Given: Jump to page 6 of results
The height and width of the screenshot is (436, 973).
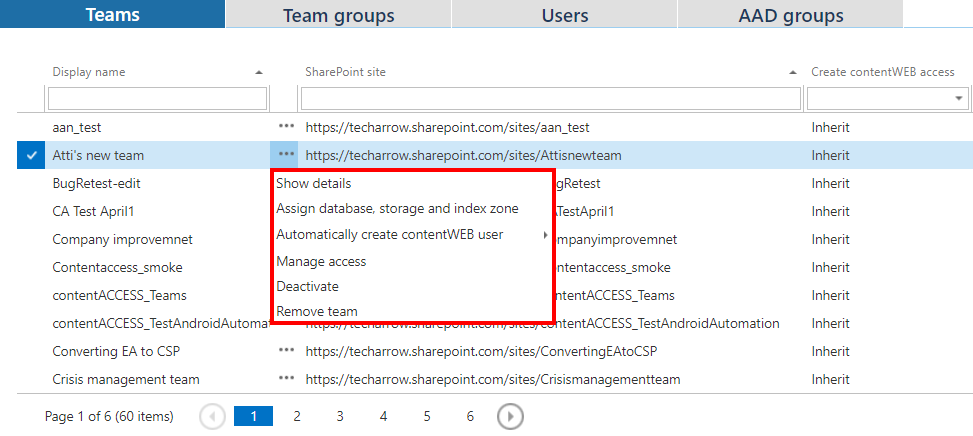Looking at the screenshot, I should pos(470,416).
